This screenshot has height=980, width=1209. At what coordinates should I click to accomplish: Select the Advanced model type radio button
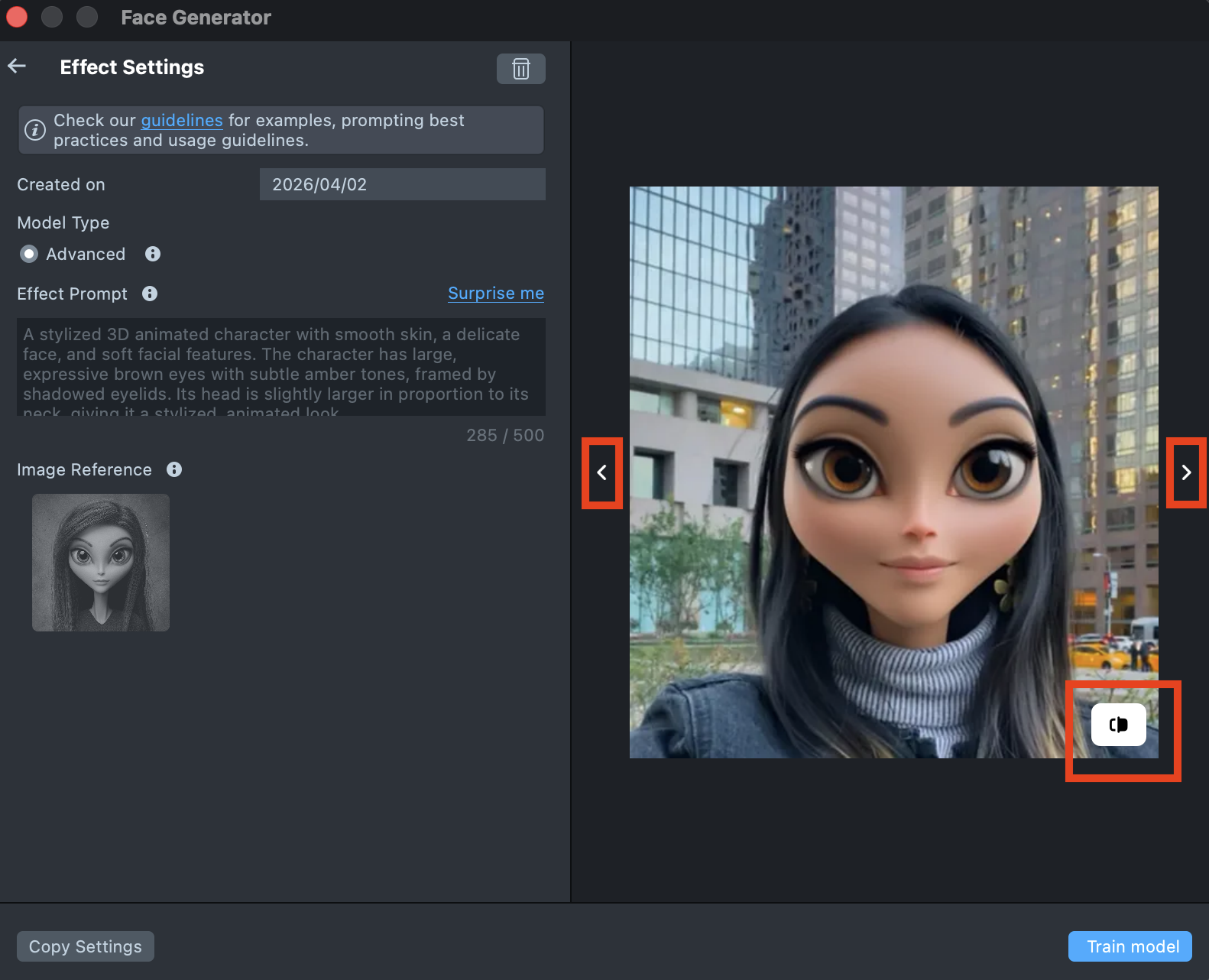(x=29, y=254)
